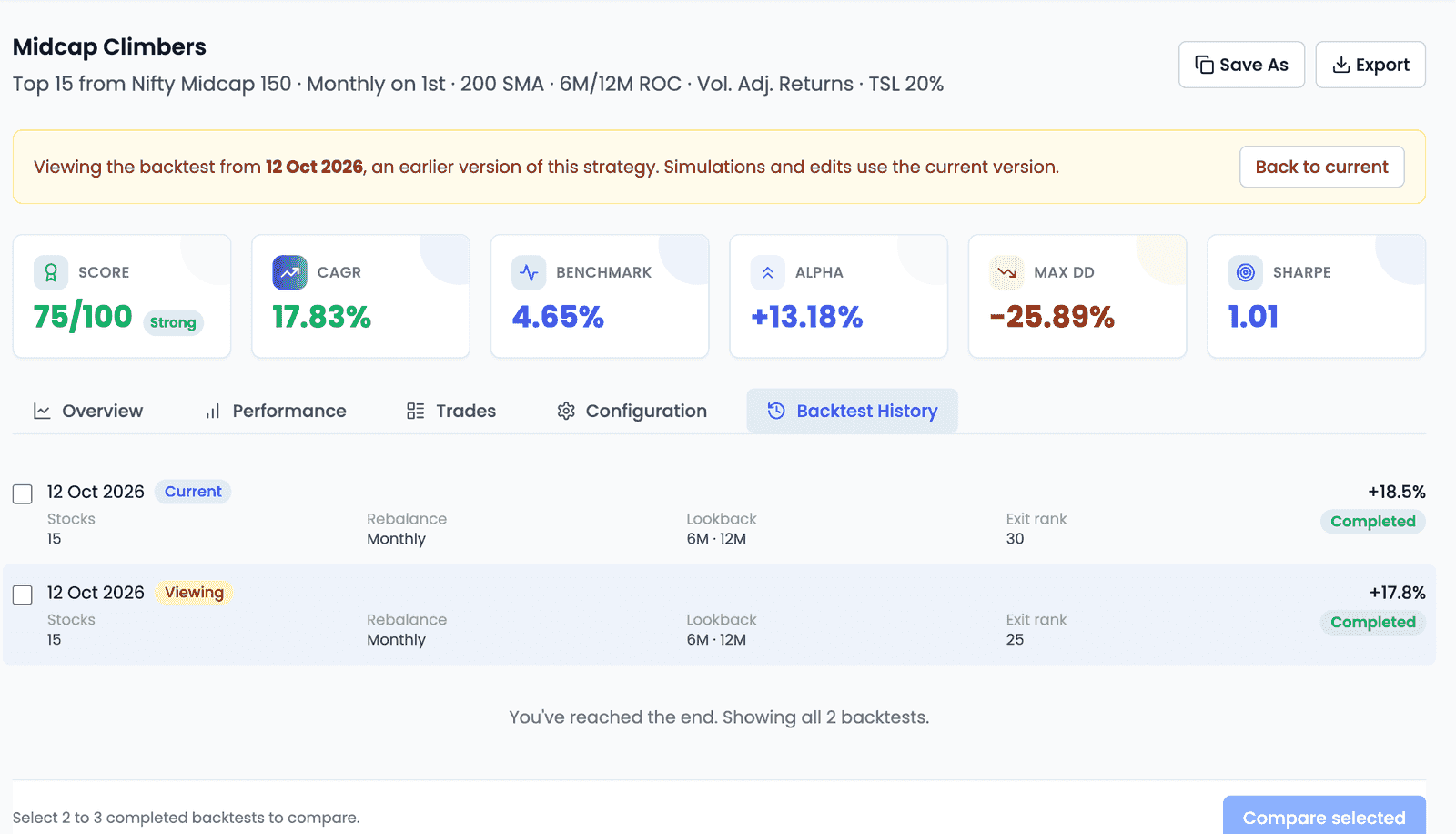Click the Score ribbon badge icon

(51, 272)
